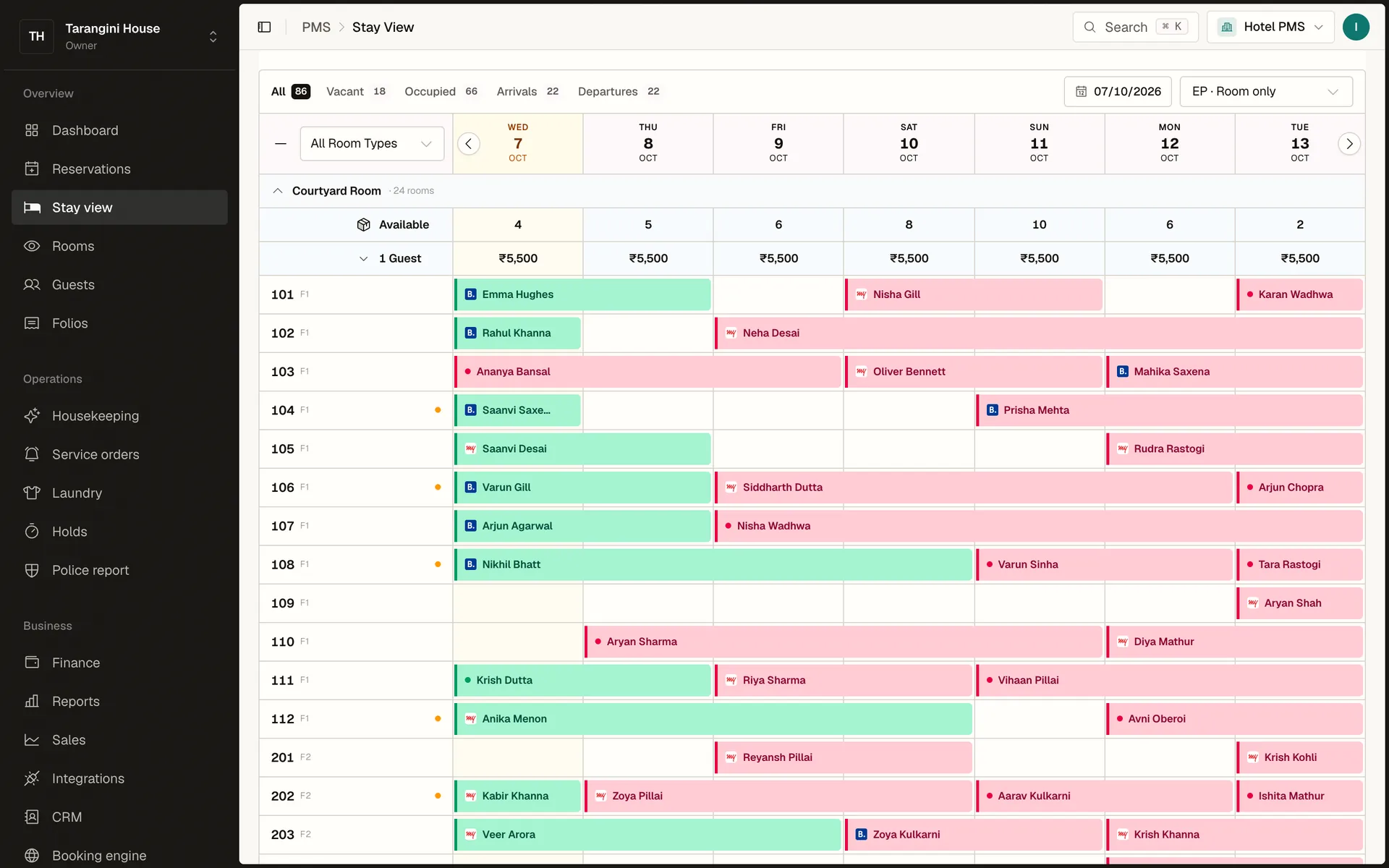1389x868 pixels.
Task: Select the Departures filter tab
Action: coord(619,91)
